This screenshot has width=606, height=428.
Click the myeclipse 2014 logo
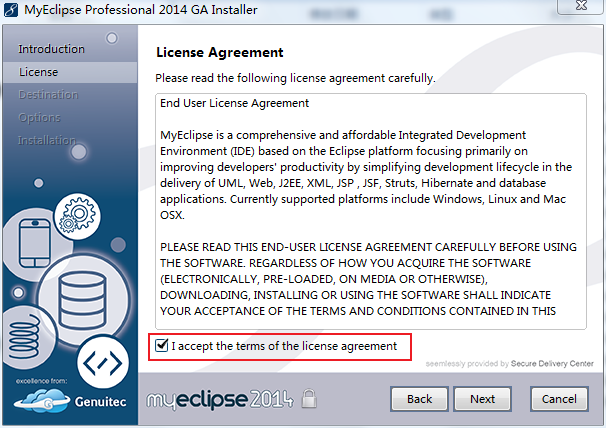tap(220, 399)
